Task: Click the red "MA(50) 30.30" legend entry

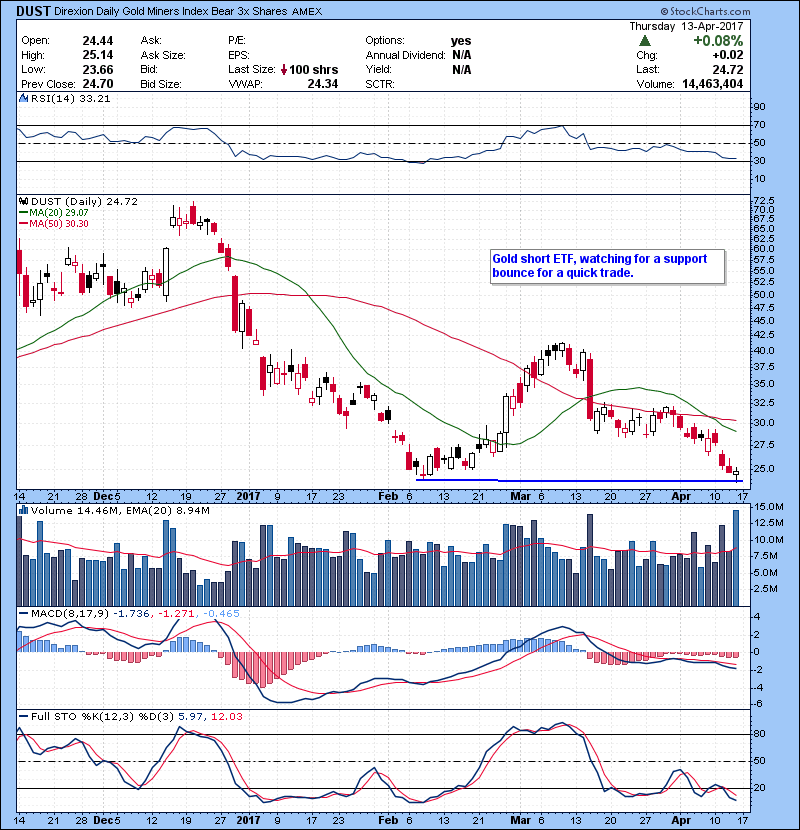Action: (53, 224)
